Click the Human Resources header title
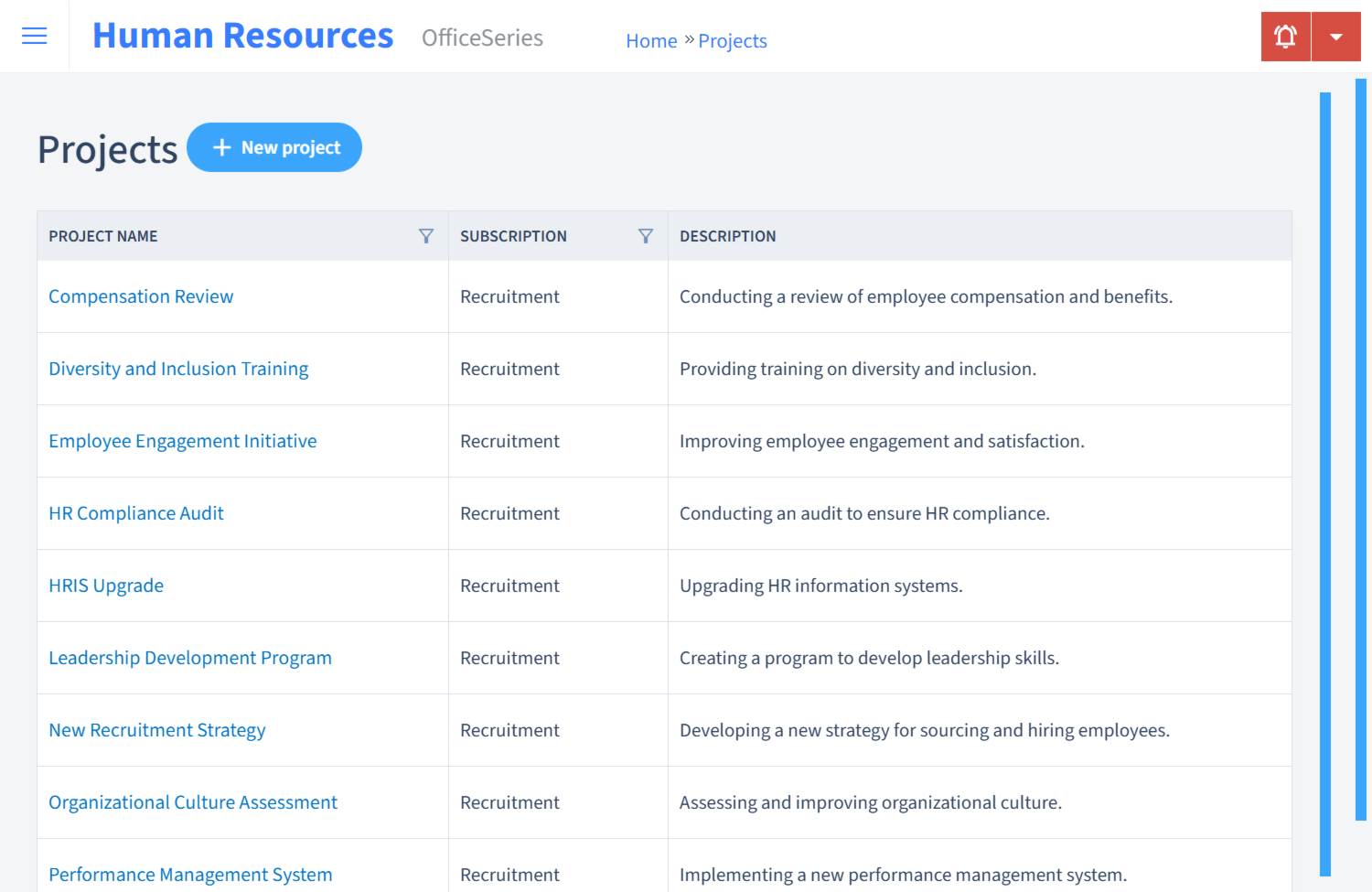Image resolution: width=1372 pixels, height=892 pixels. click(242, 35)
